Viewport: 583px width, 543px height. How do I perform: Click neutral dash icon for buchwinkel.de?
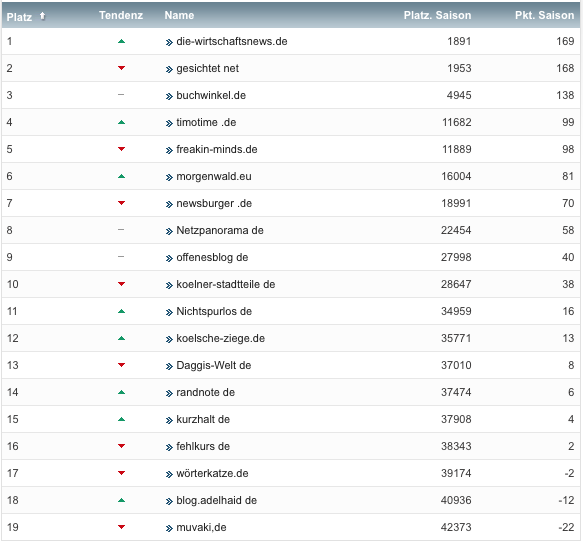point(121,95)
